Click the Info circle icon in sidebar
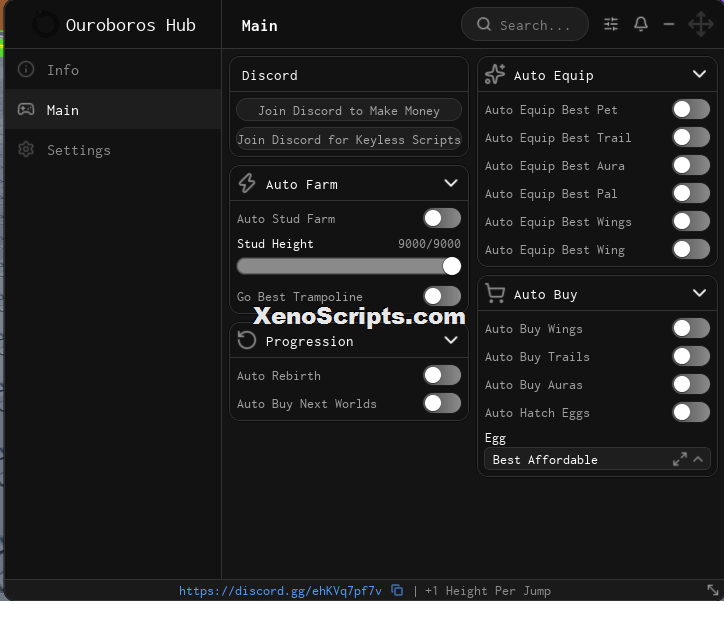This screenshot has width=724, height=631. [x=26, y=69]
